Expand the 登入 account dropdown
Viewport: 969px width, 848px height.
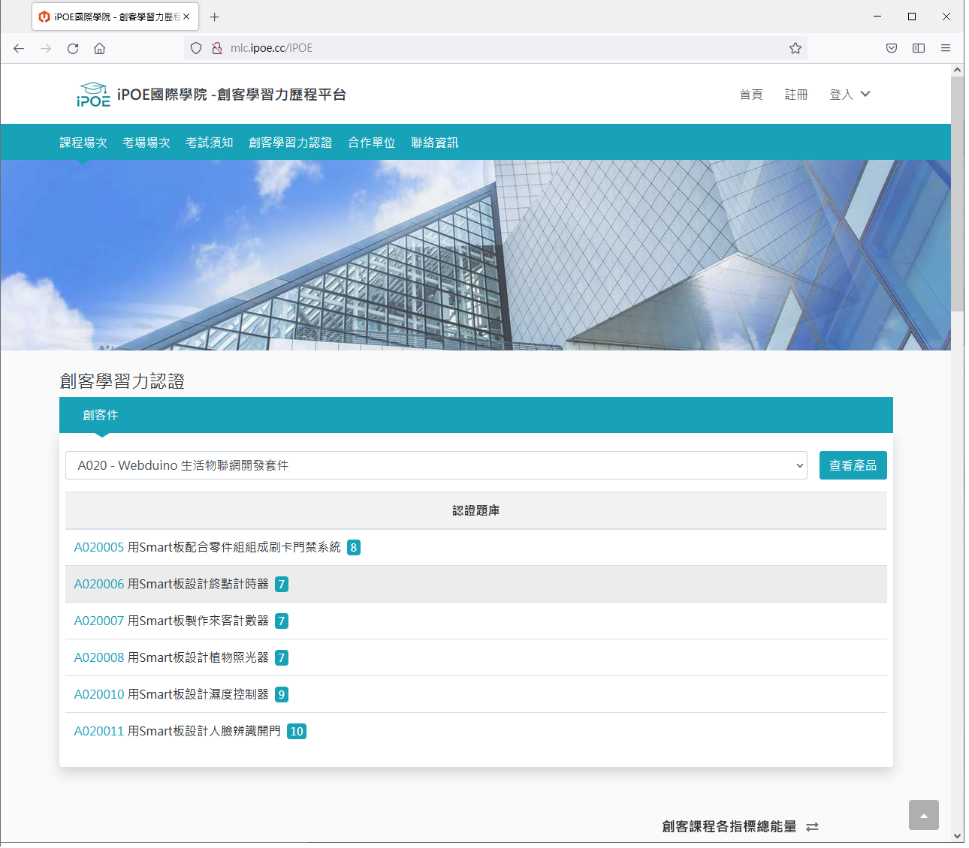coord(849,93)
